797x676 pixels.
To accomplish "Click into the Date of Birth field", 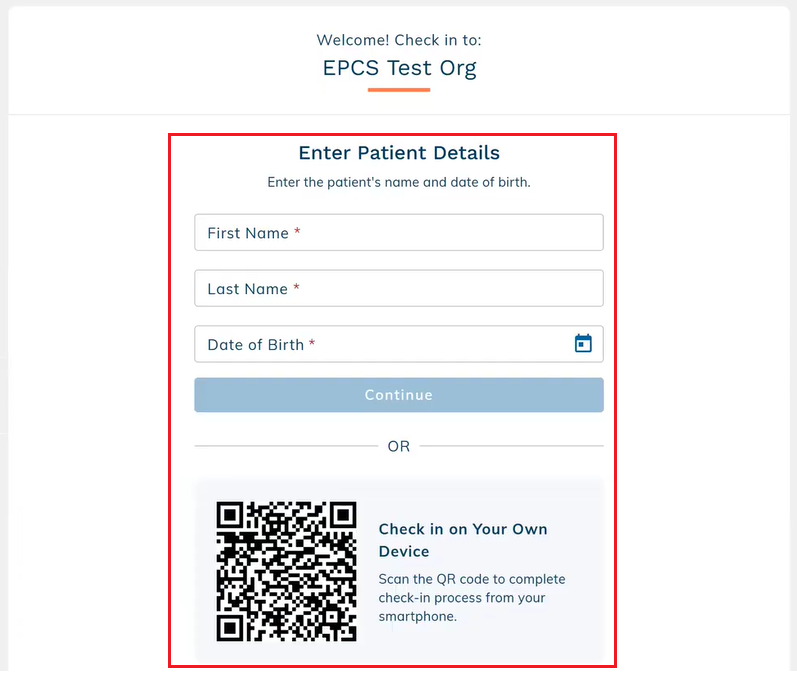I will (398, 344).
